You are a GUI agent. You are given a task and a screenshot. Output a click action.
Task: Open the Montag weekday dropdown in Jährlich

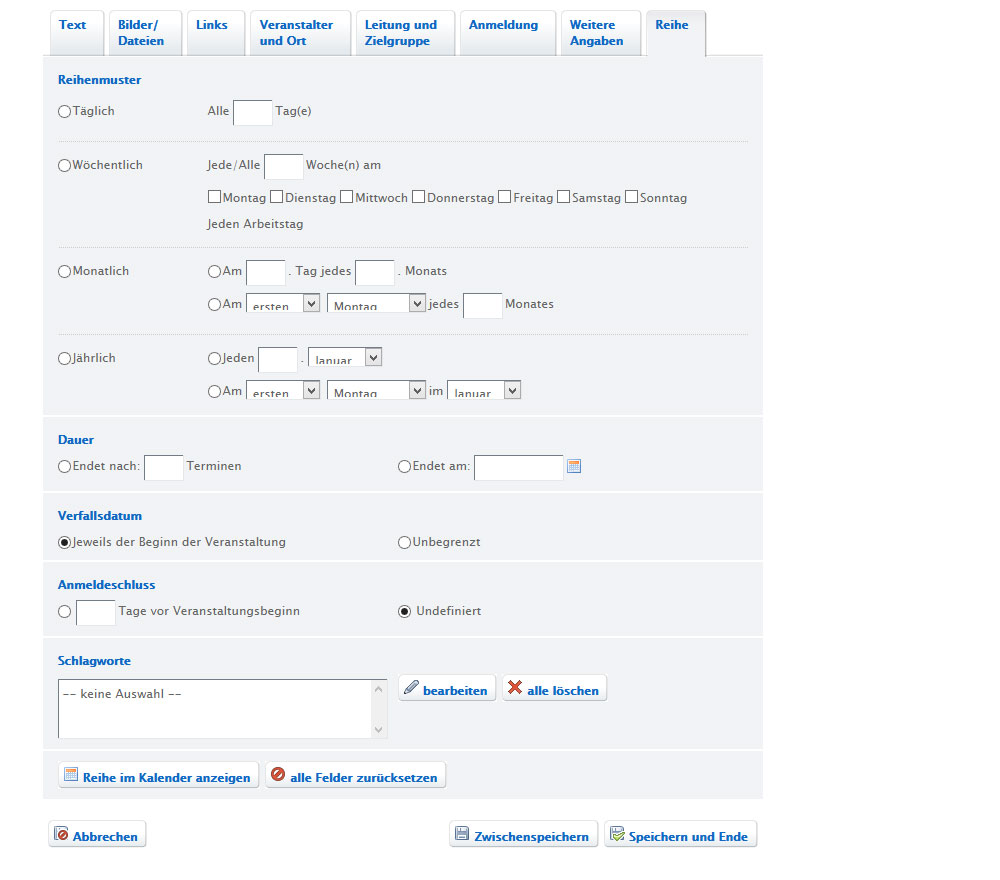click(x=376, y=390)
